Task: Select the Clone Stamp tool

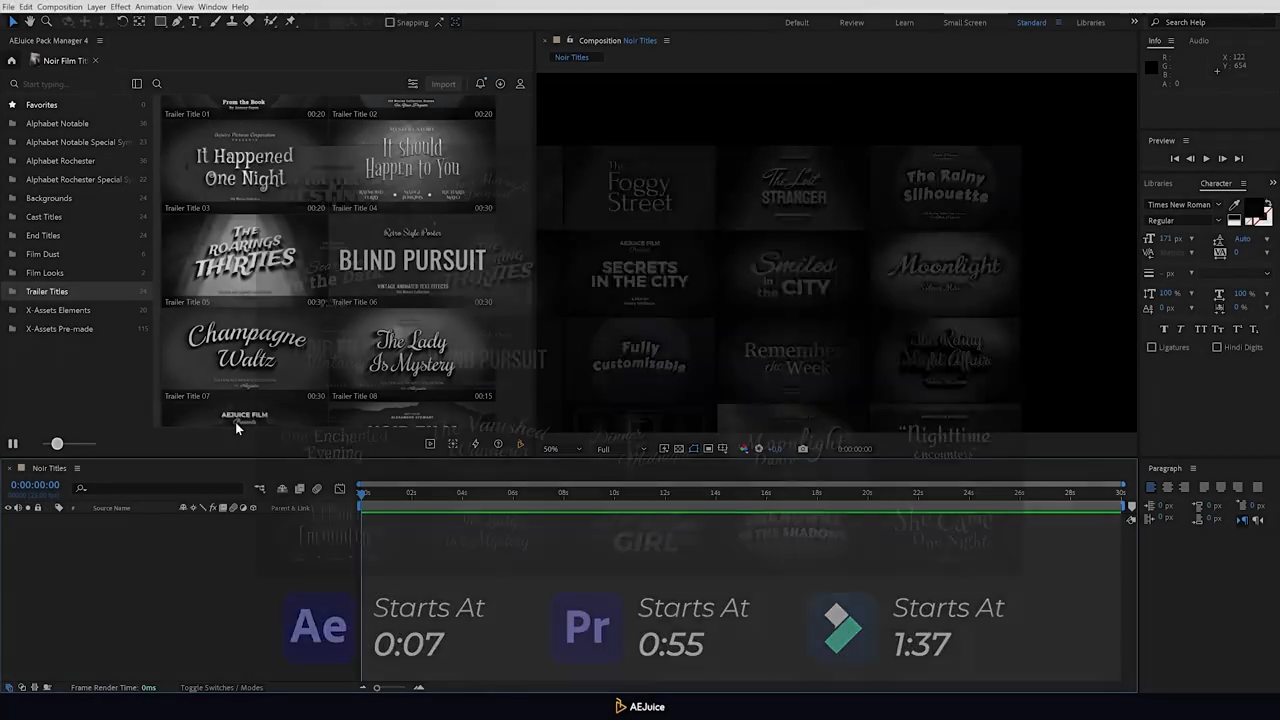Action: [231, 21]
